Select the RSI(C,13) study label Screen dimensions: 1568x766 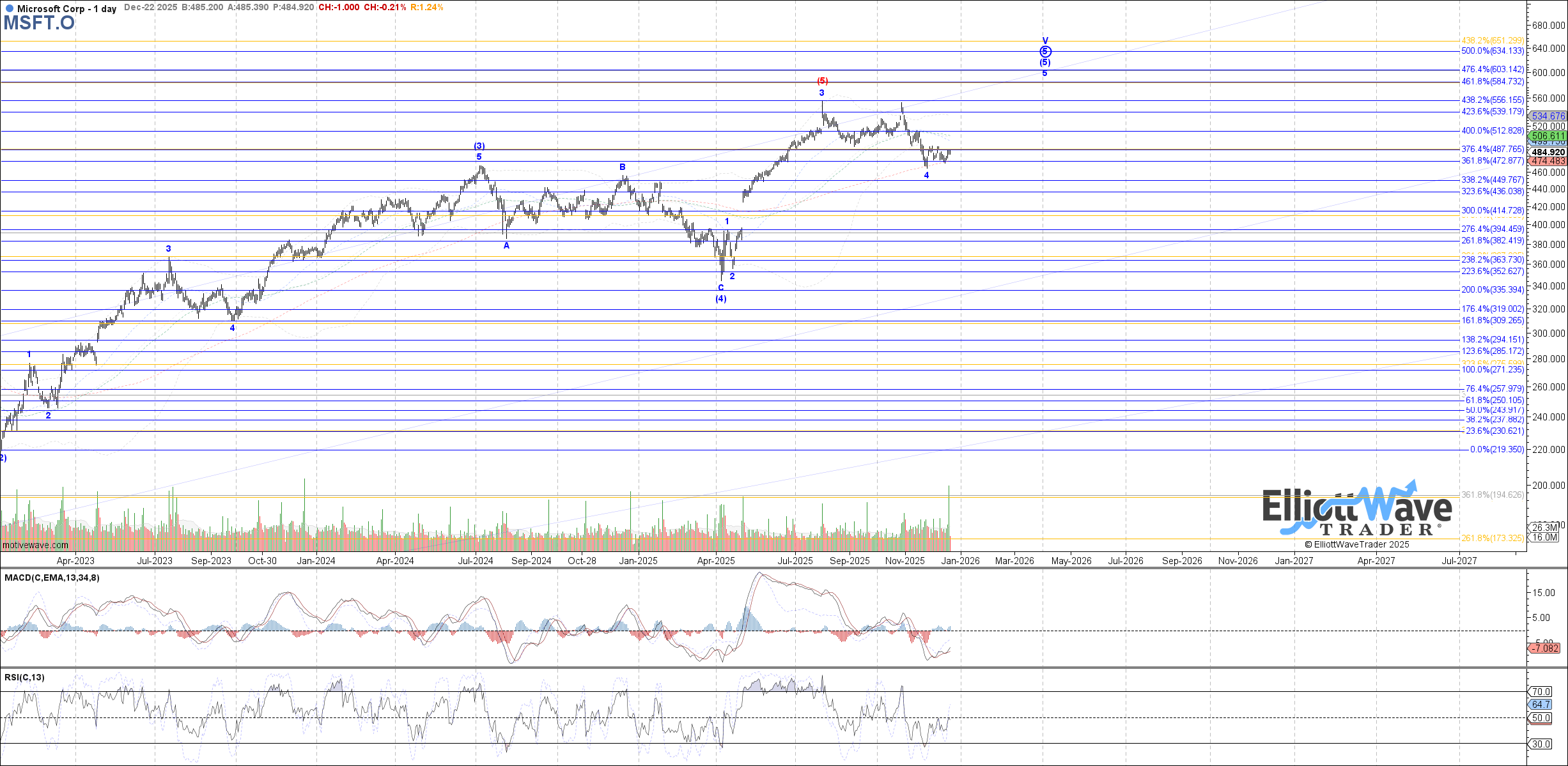click(x=24, y=677)
